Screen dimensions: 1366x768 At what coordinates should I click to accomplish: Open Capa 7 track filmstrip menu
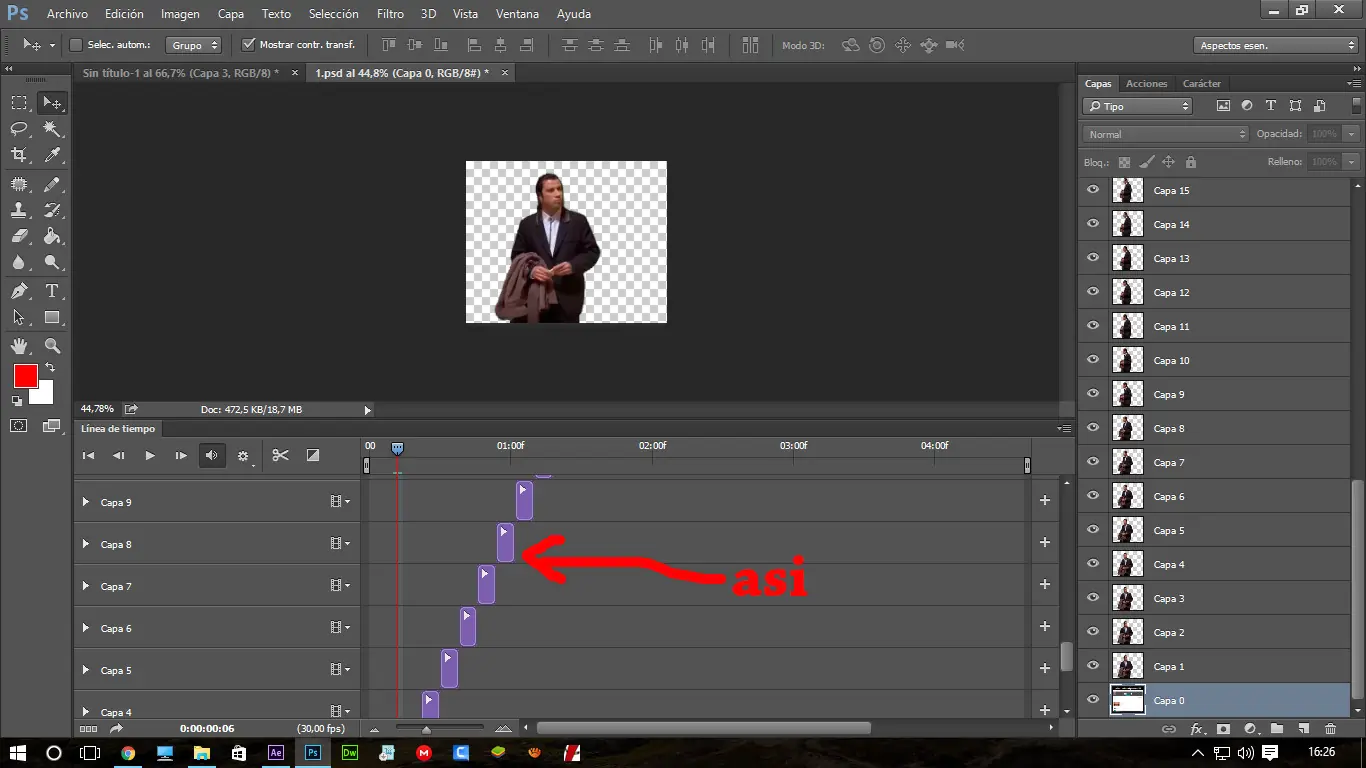click(x=340, y=586)
